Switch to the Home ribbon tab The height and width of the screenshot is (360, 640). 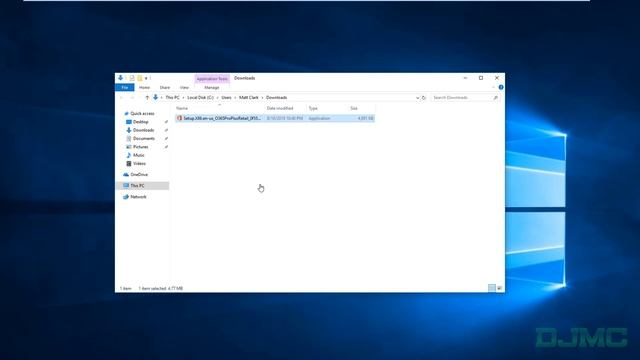(x=144, y=87)
